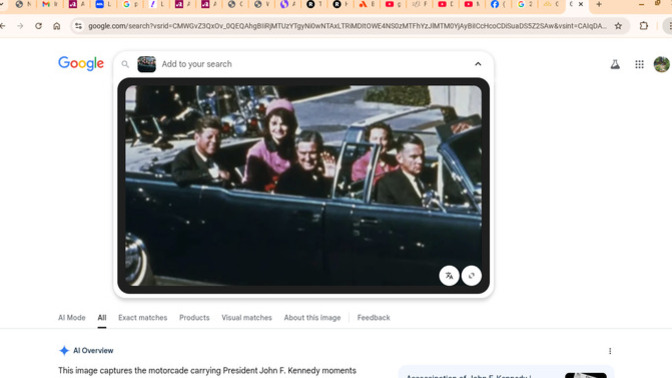The height and width of the screenshot is (378, 672).
Task: Collapse the image search panel chevron
Action: [x=478, y=64]
